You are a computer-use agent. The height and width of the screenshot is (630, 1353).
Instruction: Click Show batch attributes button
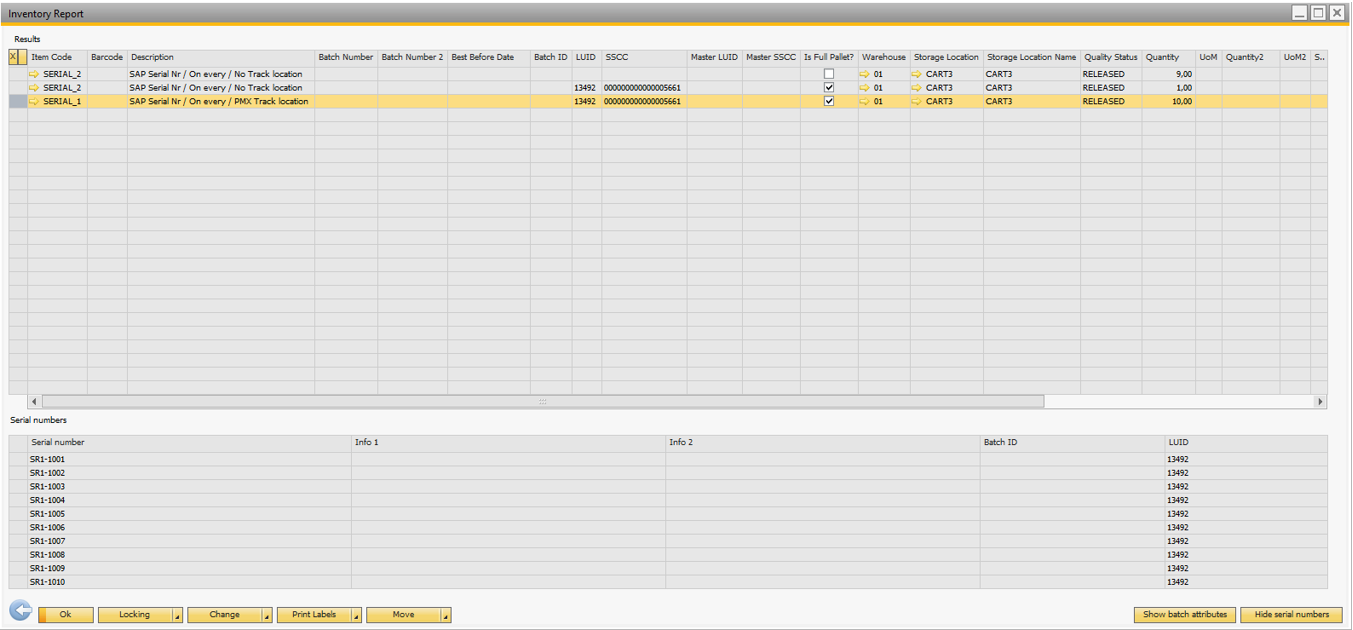[x=1185, y=615]
